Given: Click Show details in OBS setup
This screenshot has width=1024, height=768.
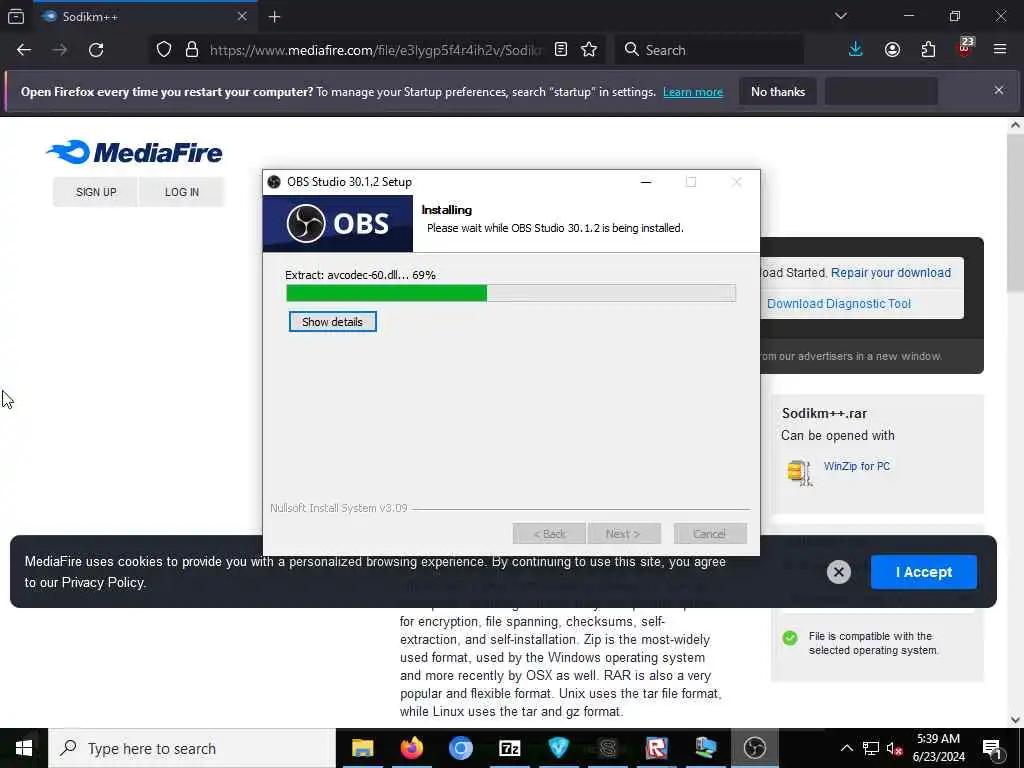Looking at the screenshot, I should [332, 322].
